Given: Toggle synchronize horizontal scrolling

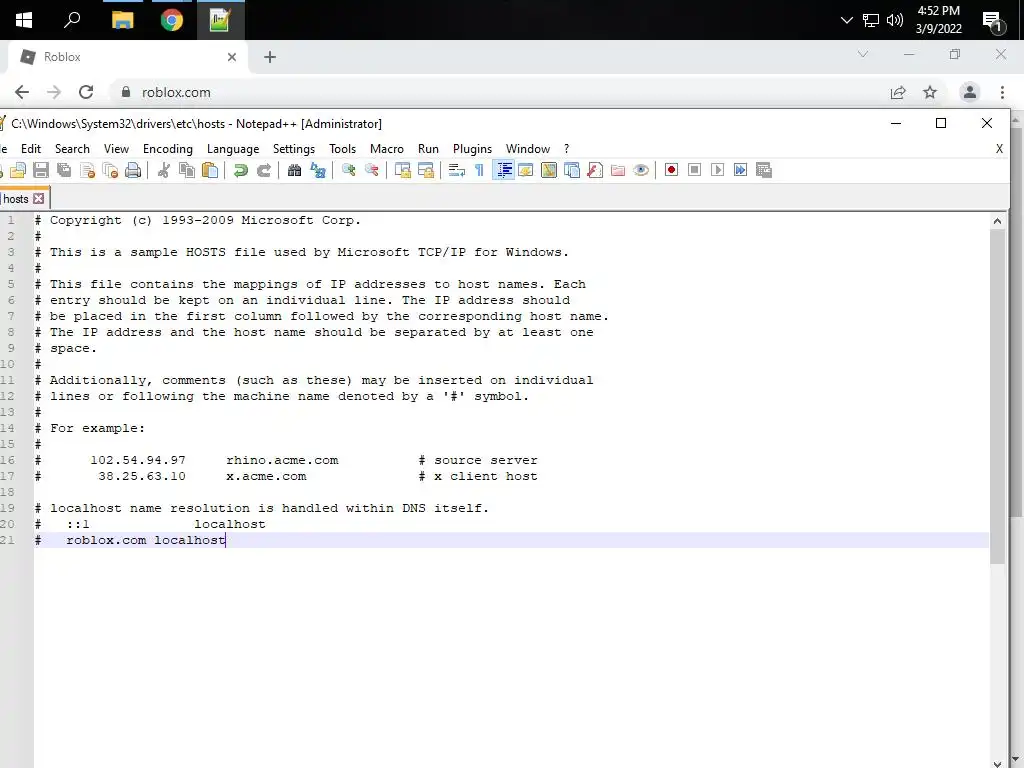Looking at the screenshot, I should pyautogui.click(x=426, y=170).
